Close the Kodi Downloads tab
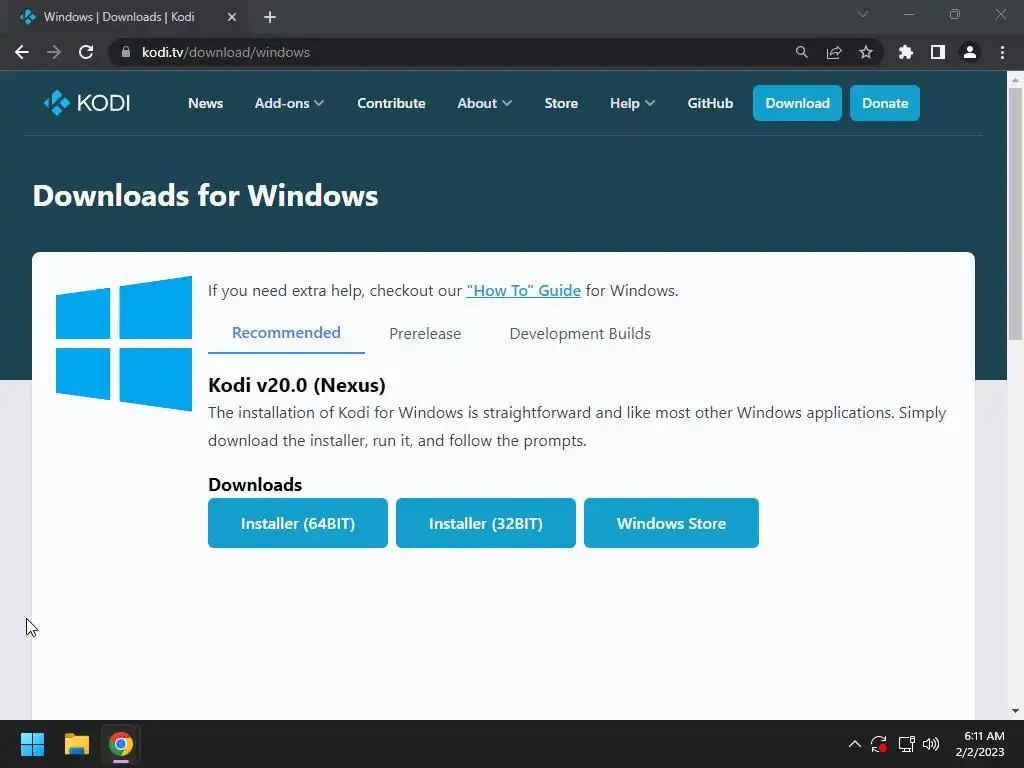Screen dimensions: 1024x768 [x=232, y=17]
